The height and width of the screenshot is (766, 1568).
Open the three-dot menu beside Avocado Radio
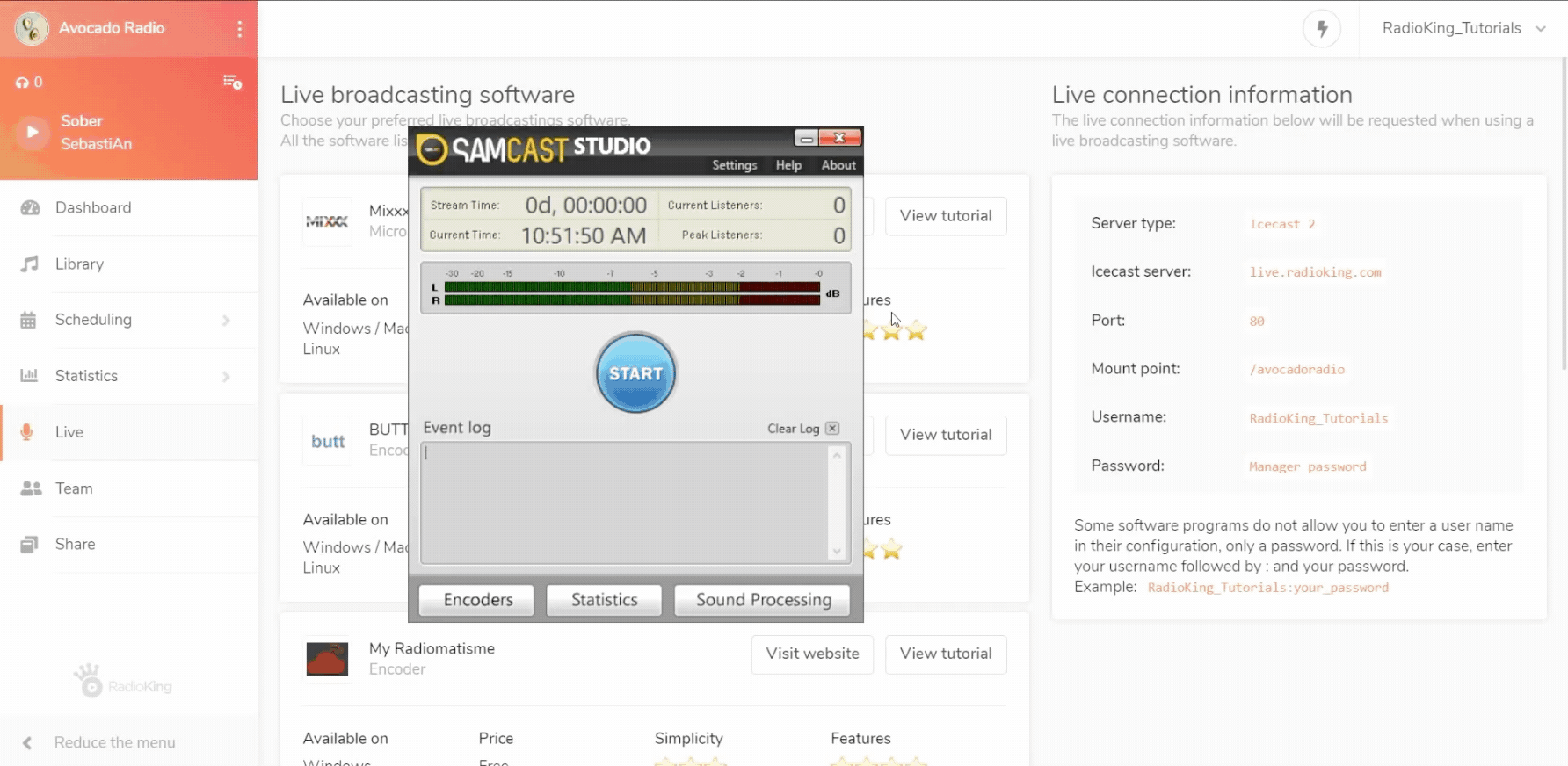coord(239,29)
